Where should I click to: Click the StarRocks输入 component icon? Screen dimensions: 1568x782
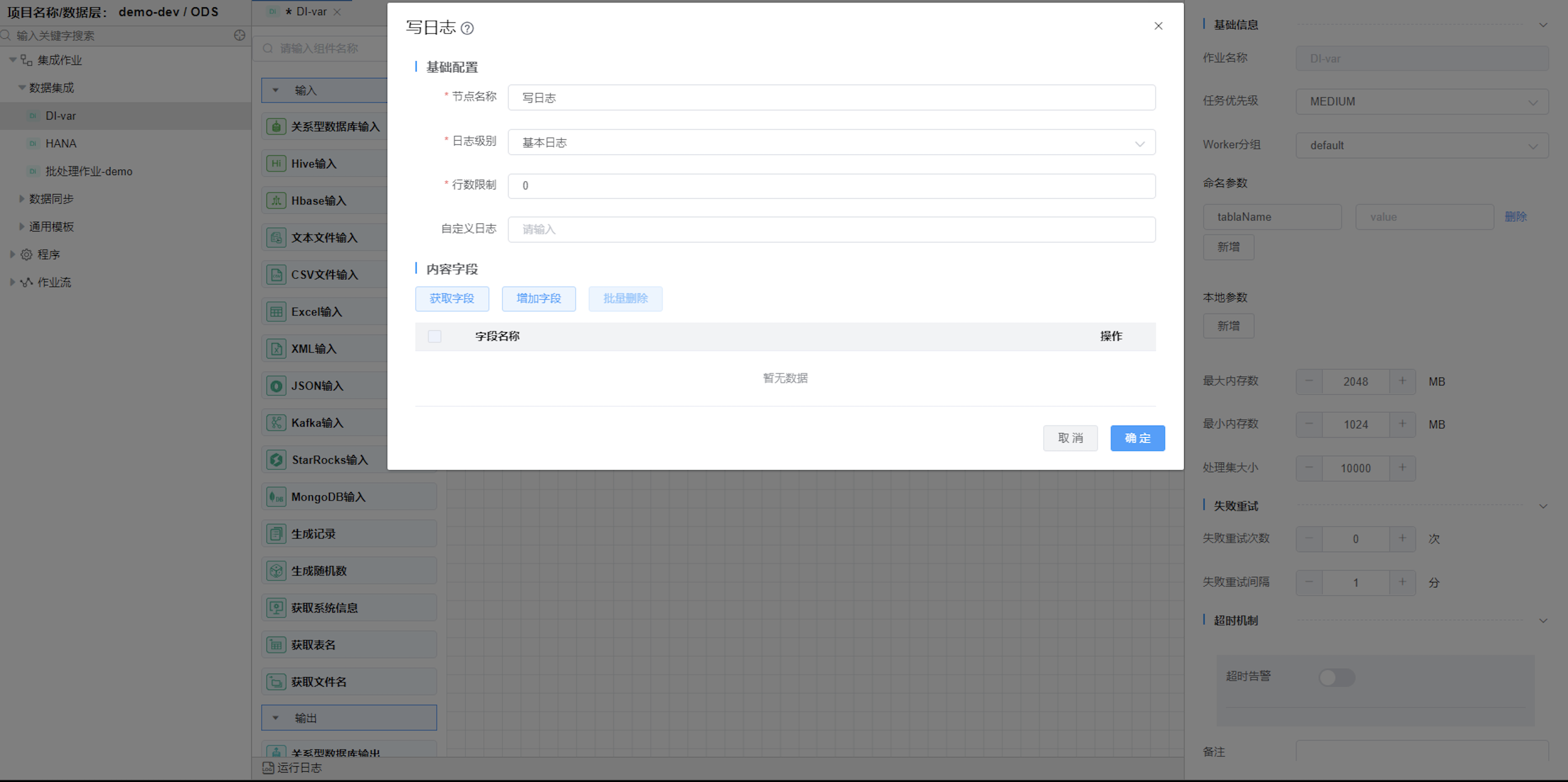coord(276,459)
